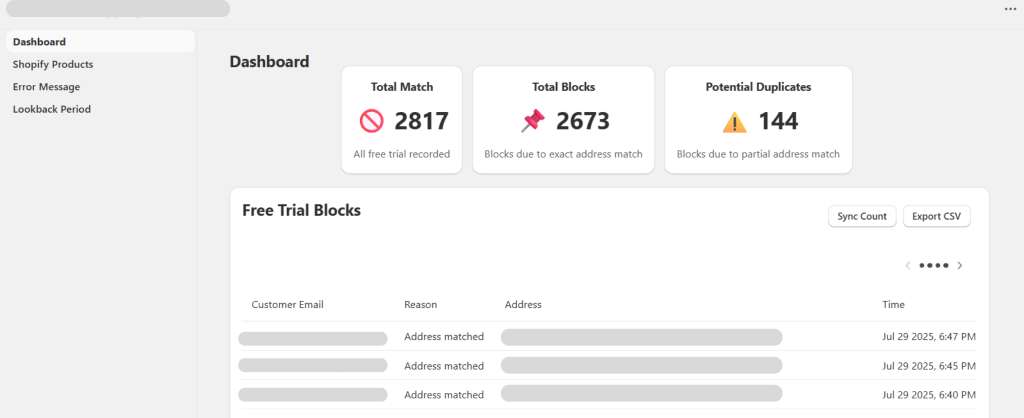
Task: Click the warning triangle Potential Duplicates icon
Action: 735,122
